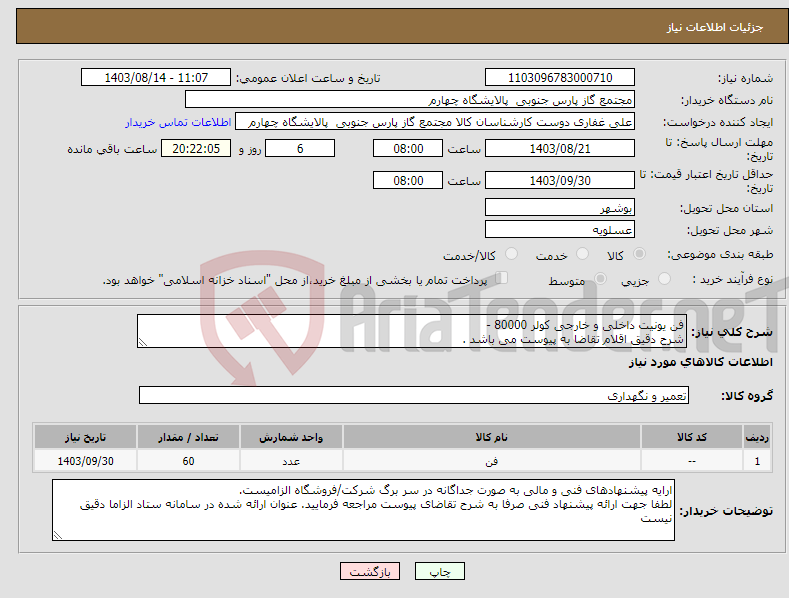Select the کالا/خدمت radio button
The image size is (789, 598).
511,254
